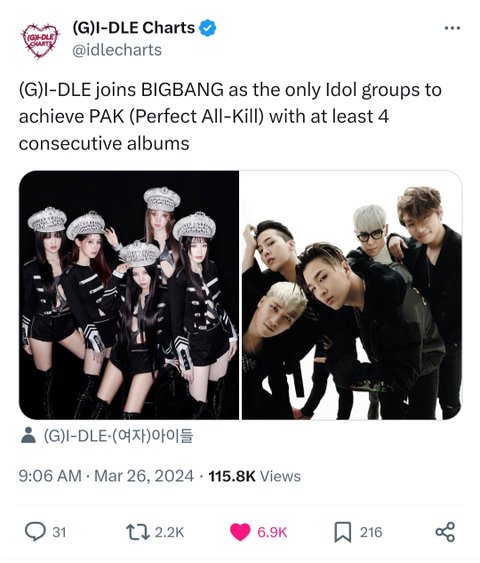Open the three-dot more options menu

(x=452, y=28)
